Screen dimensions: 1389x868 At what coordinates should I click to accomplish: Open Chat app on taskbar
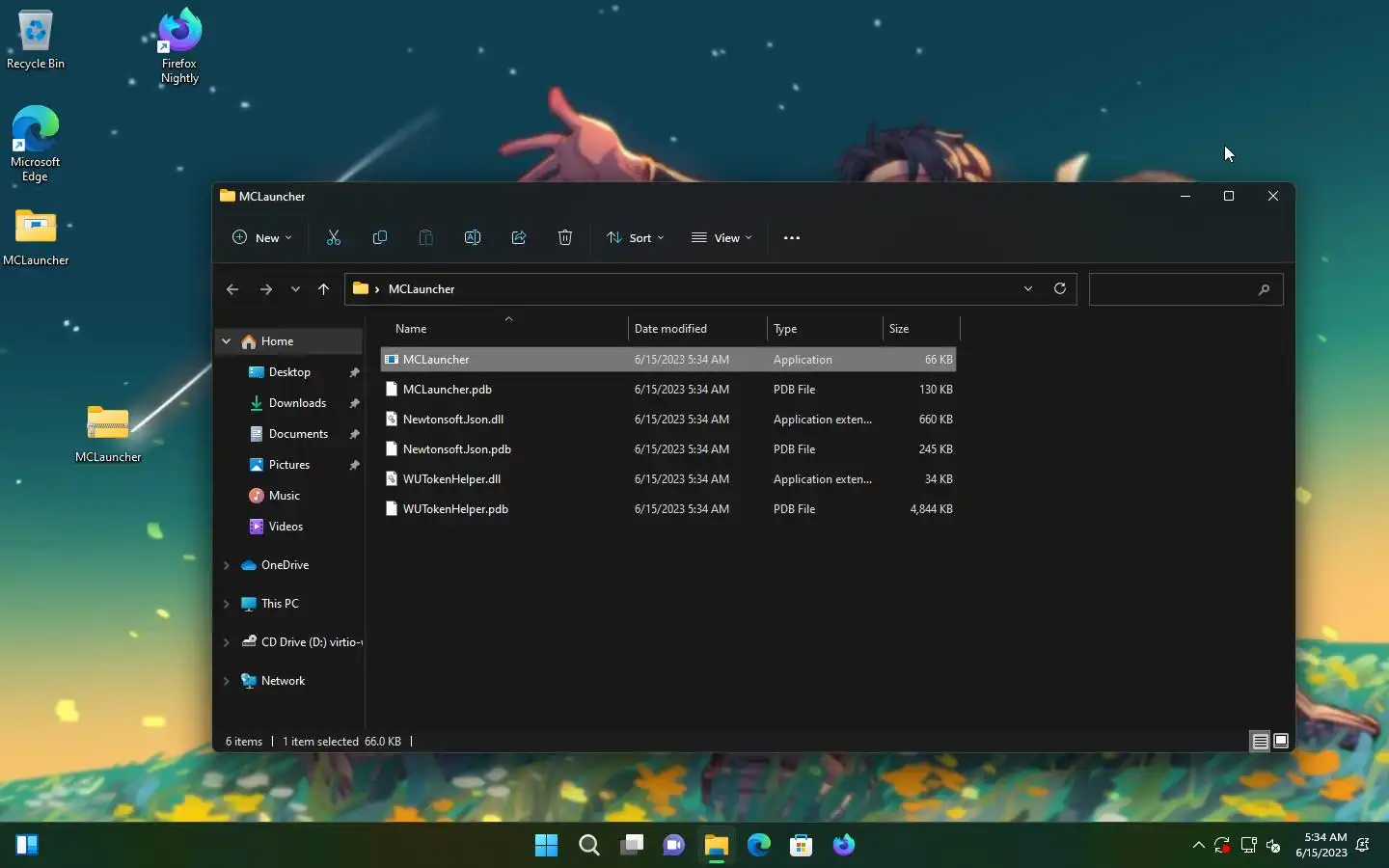tap(673, 845)
